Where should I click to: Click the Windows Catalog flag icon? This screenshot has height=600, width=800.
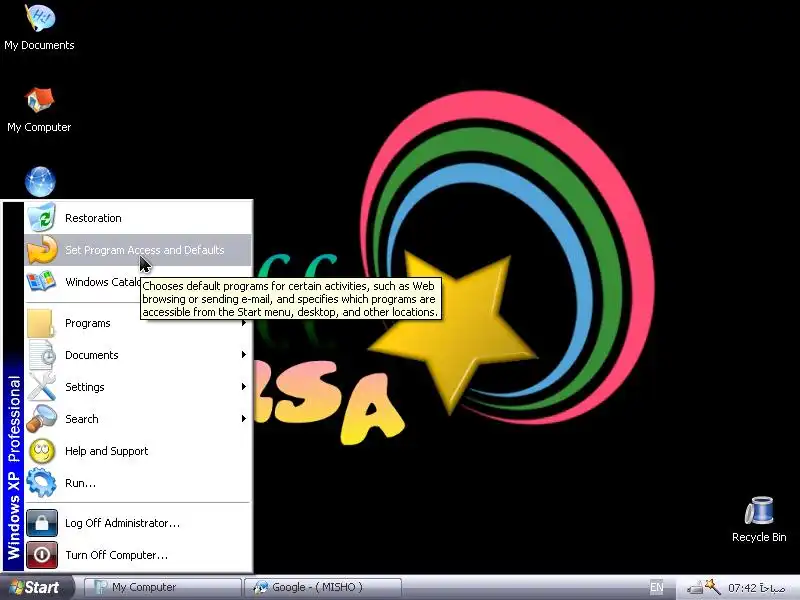41,282
